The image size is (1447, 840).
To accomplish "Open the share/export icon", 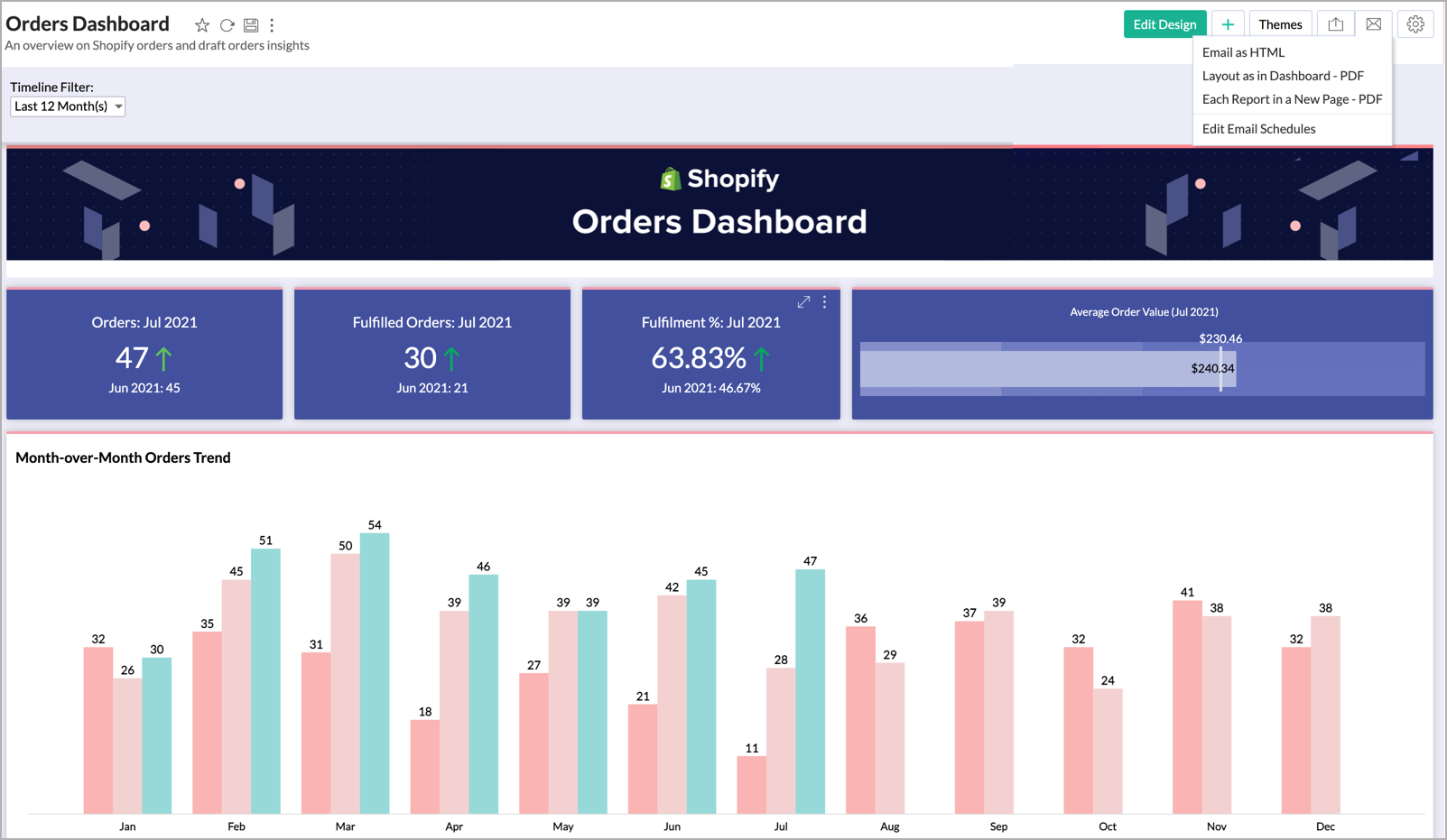I will point(1336,24).
